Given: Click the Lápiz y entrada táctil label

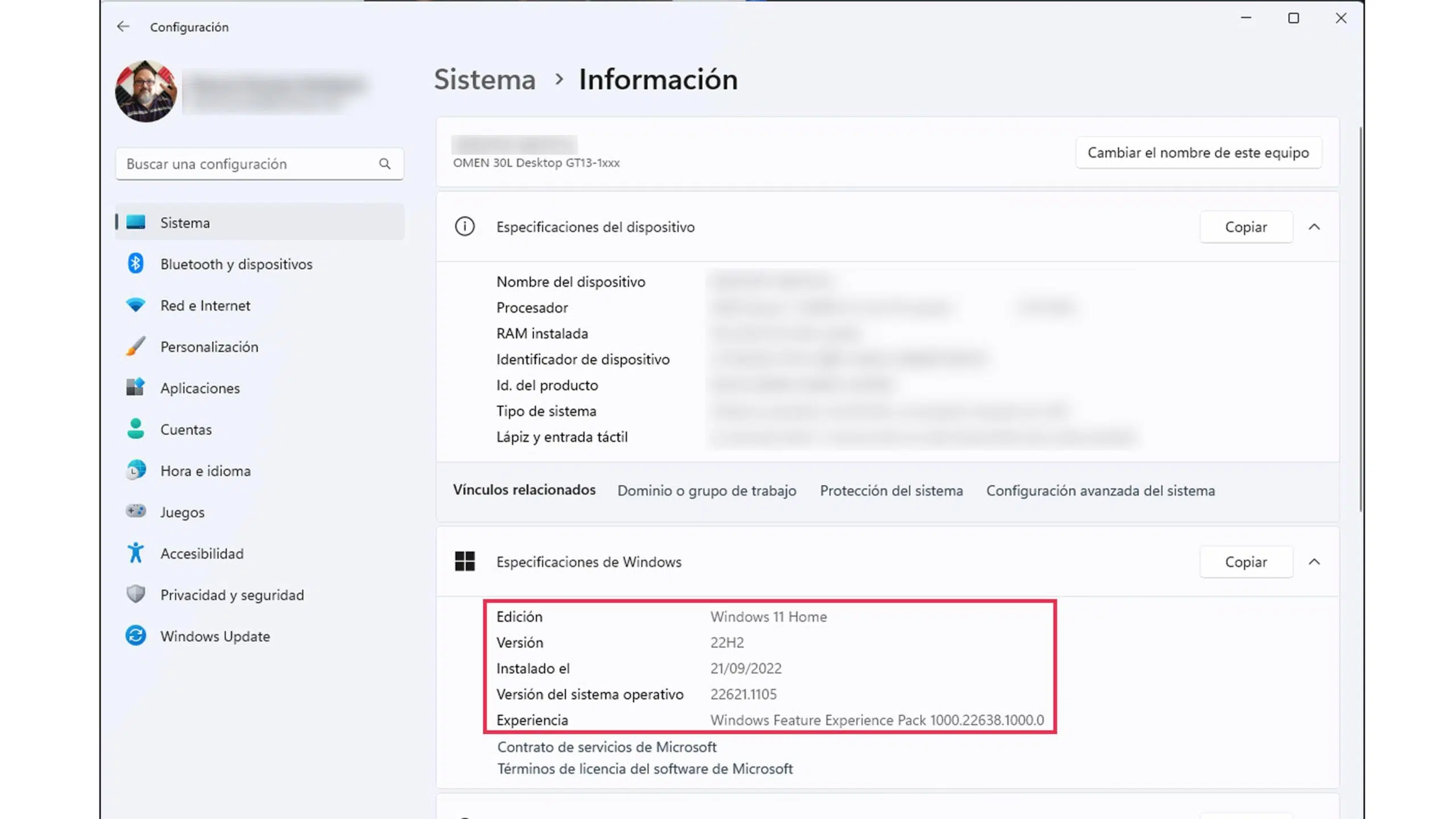Looking at the screenshot, I should pos(562,437).
